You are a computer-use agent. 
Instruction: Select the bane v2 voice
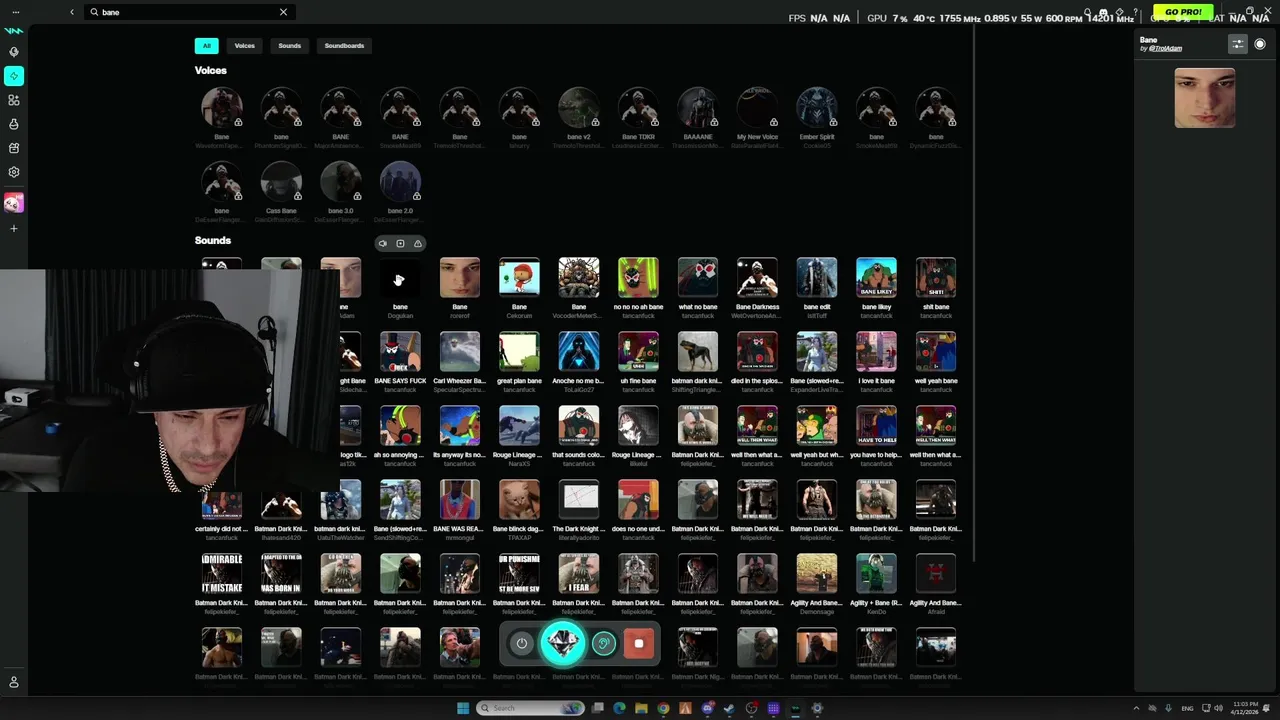pos(579,108)
